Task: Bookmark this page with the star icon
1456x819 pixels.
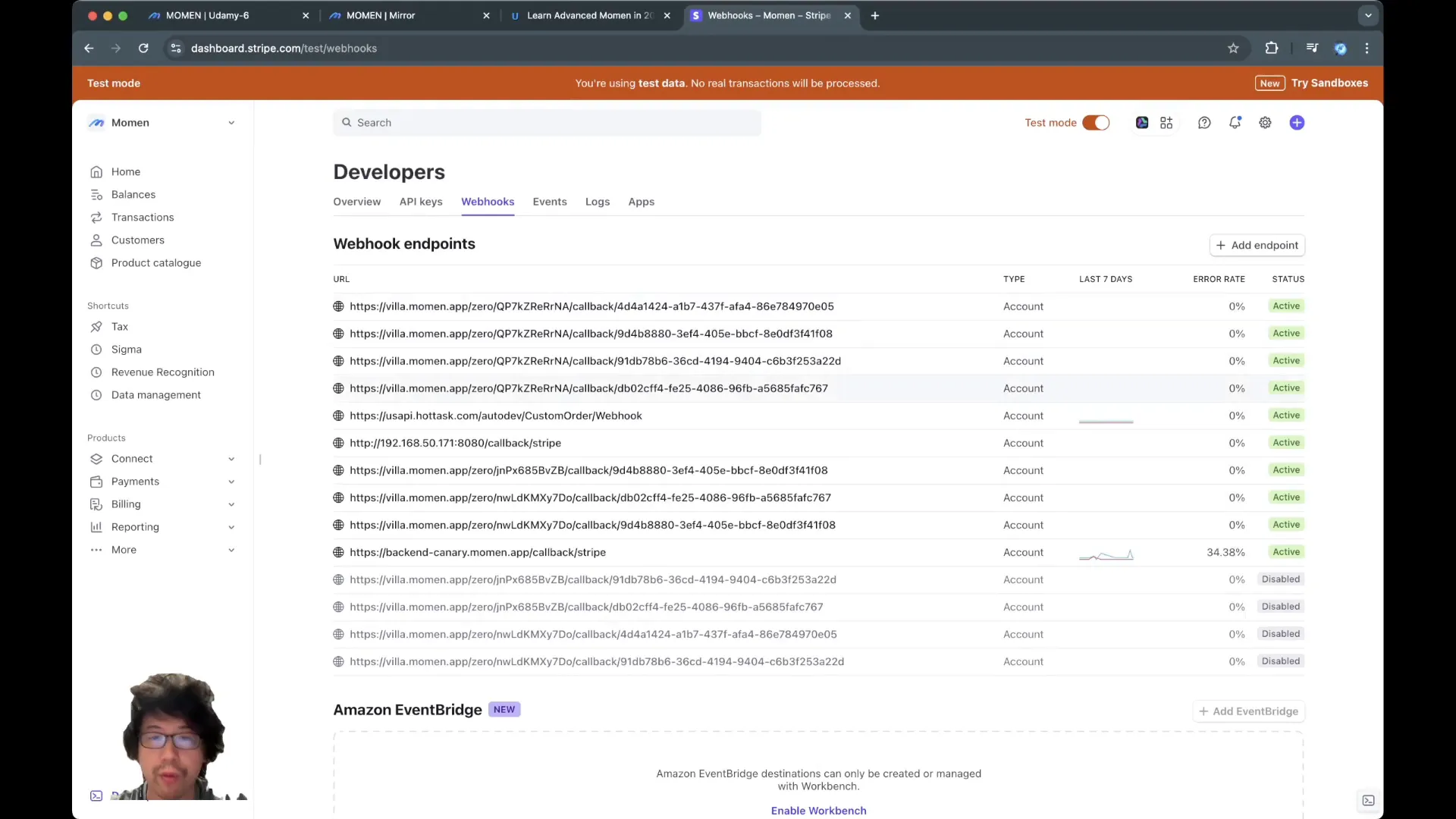Action: coord(1233,49)
